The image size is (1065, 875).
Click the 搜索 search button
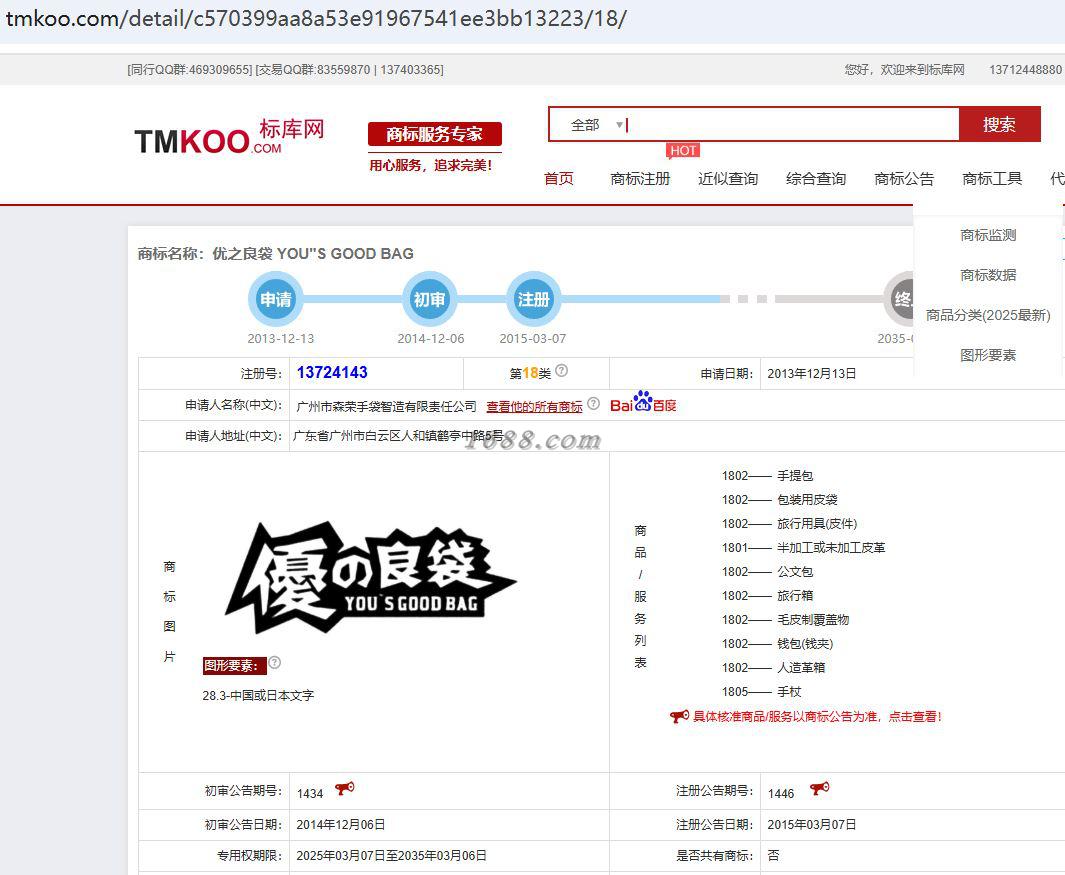tap(999, 124)
